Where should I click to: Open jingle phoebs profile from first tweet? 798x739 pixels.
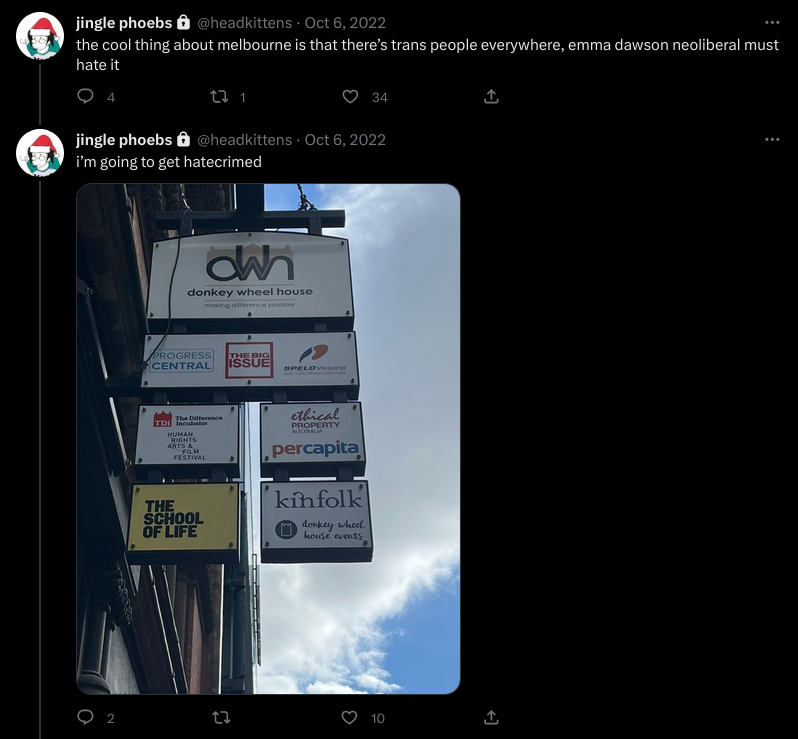pos(124,23)
